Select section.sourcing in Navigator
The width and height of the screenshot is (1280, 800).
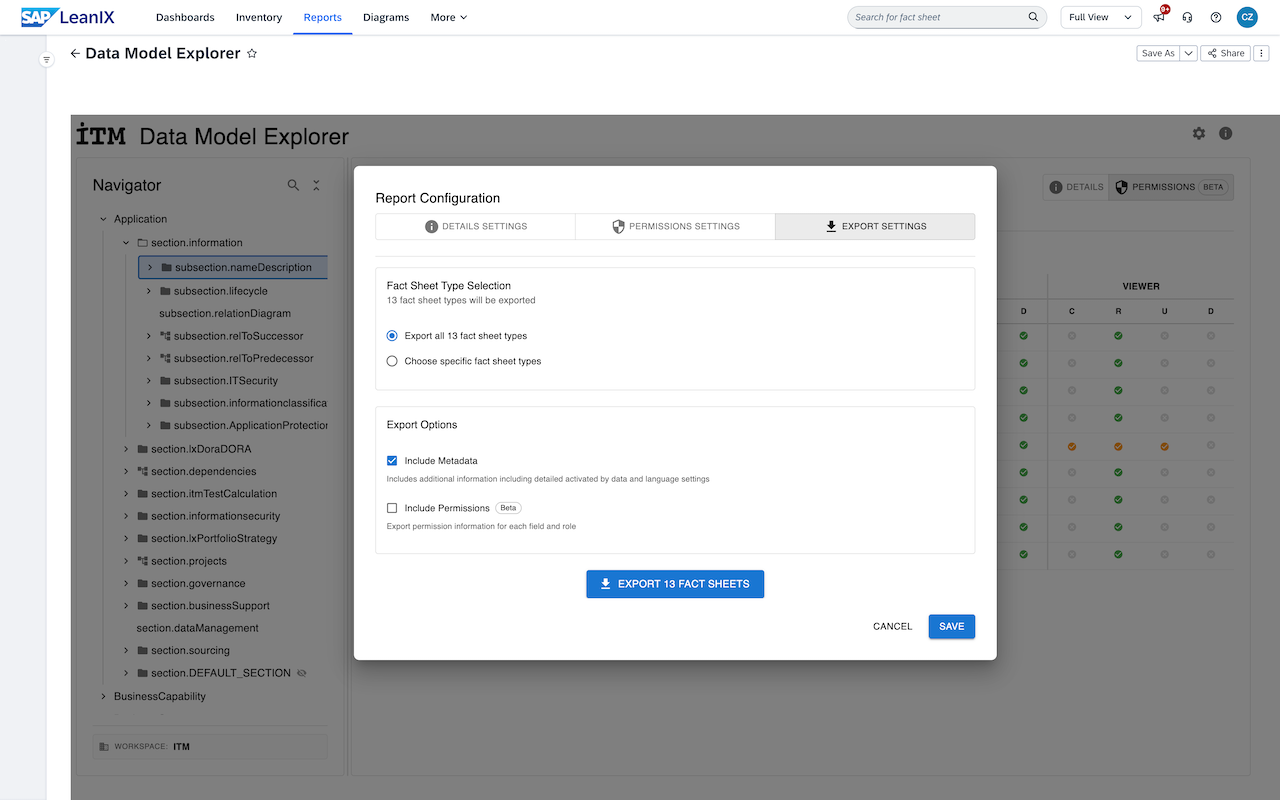point(190,650)
